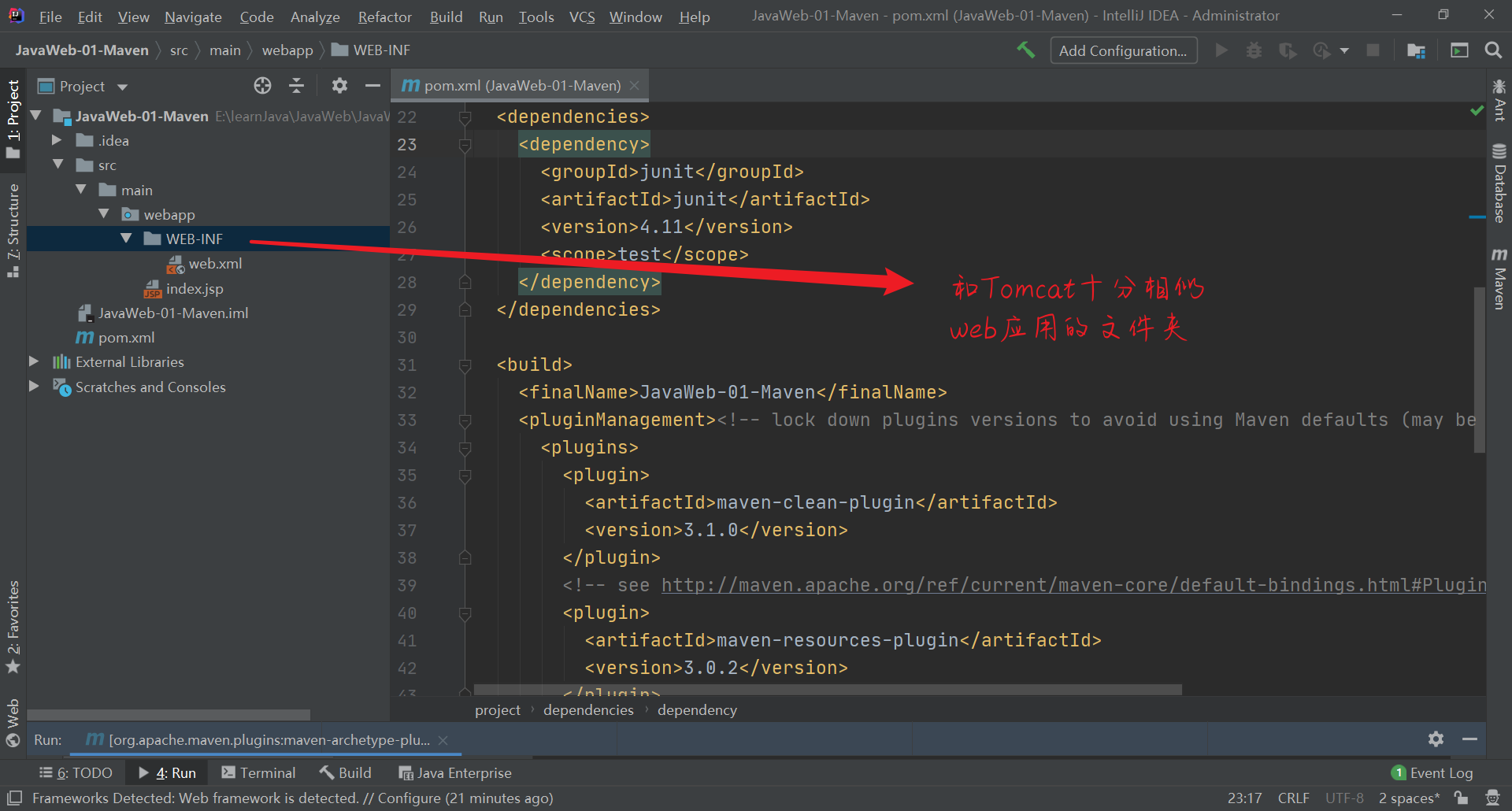Click fold marker at line 22 dependencies
Image resolution: width=1512 pixels, height=811 pixels.
click(465, 117)
